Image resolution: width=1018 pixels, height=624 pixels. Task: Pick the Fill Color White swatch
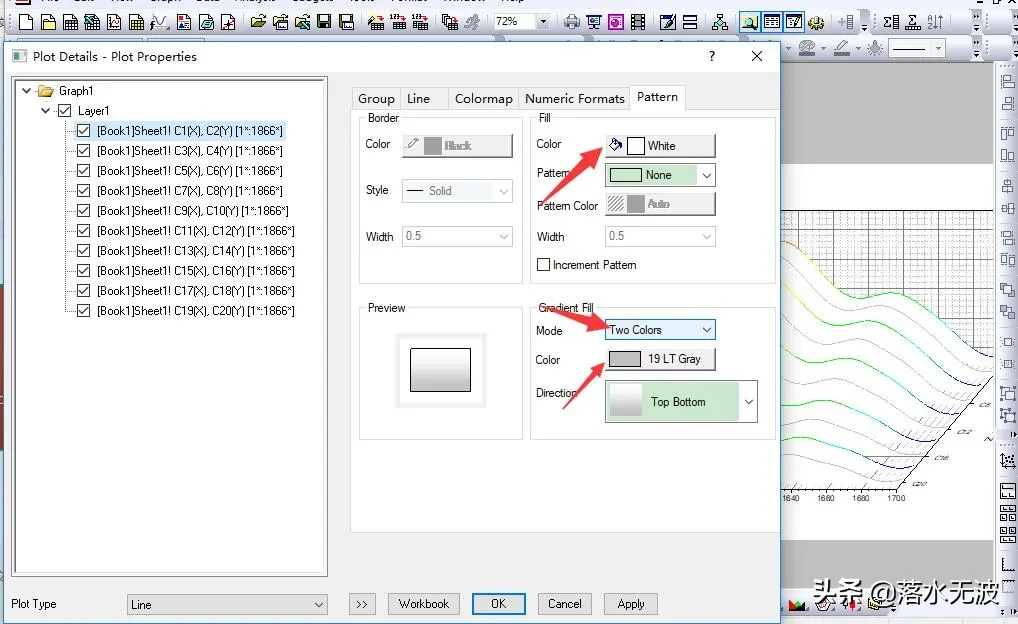(660, 145)
